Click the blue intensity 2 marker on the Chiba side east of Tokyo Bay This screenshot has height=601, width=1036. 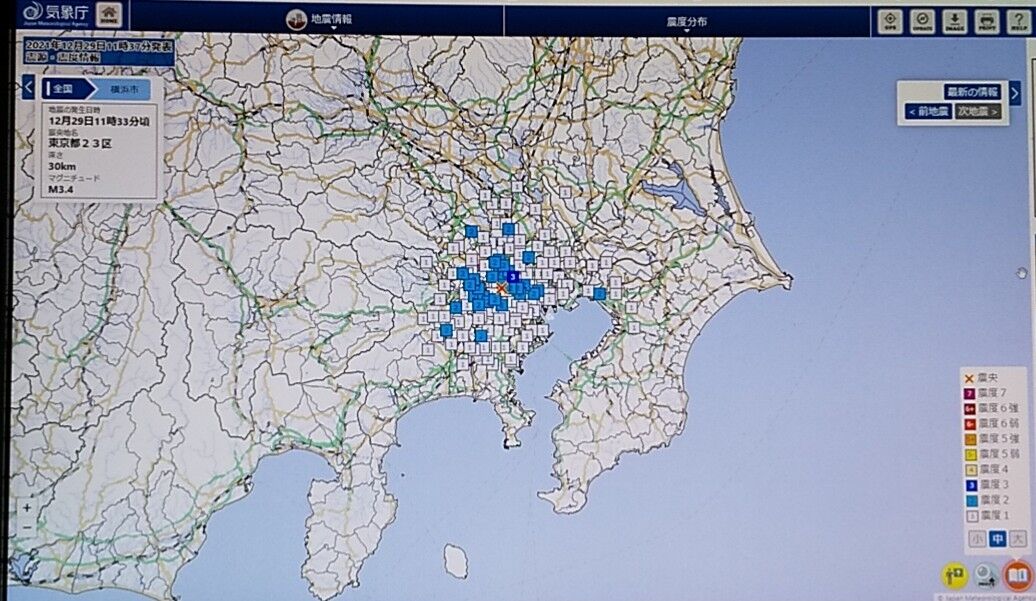tap(599, 293)
